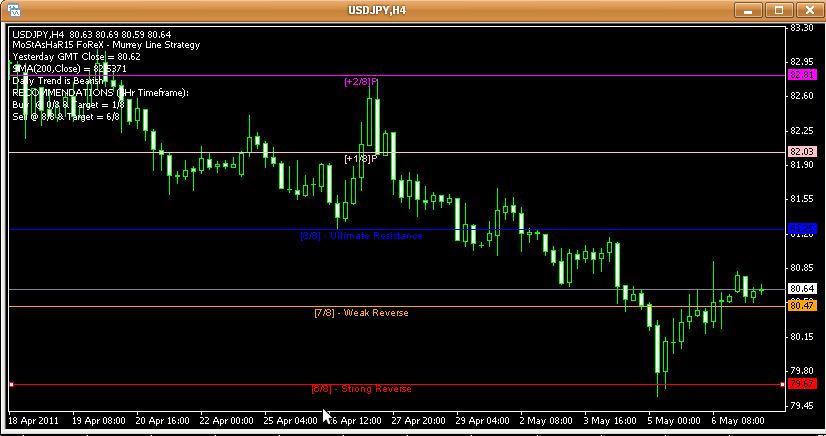826x436 pixels.
Task: Click the 20 Apr 16:00 time axis label
Action: (163, 421)
